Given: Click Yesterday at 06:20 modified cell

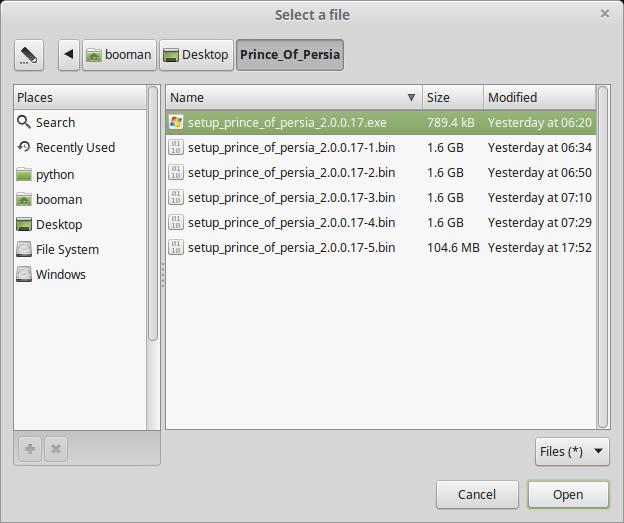Looking at the screenshot, I should (540, 123).
